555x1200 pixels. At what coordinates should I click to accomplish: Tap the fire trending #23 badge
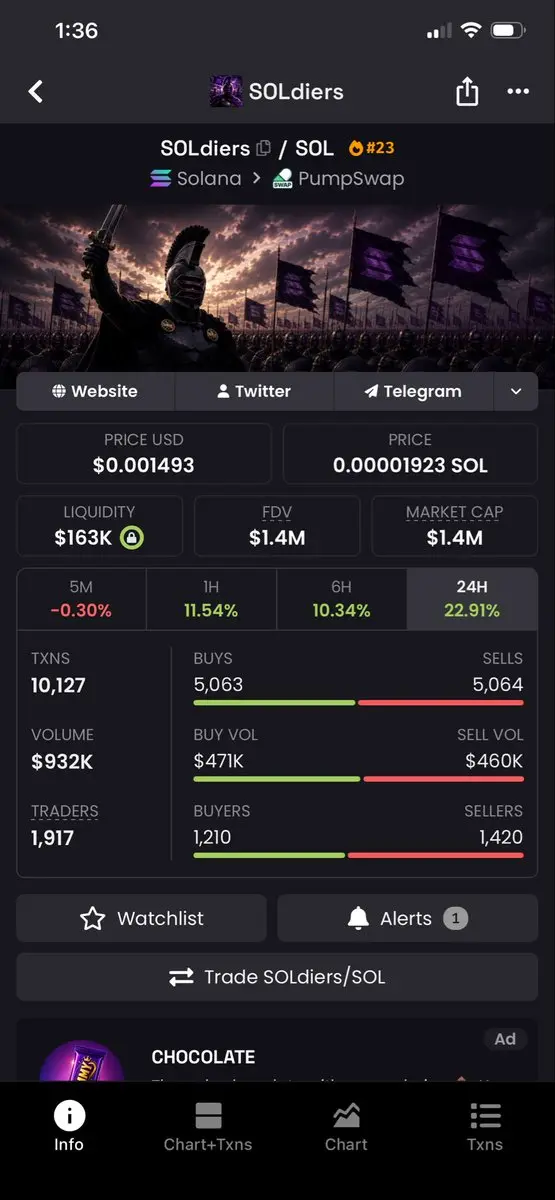pyautogui.click(x=371, y=148)
